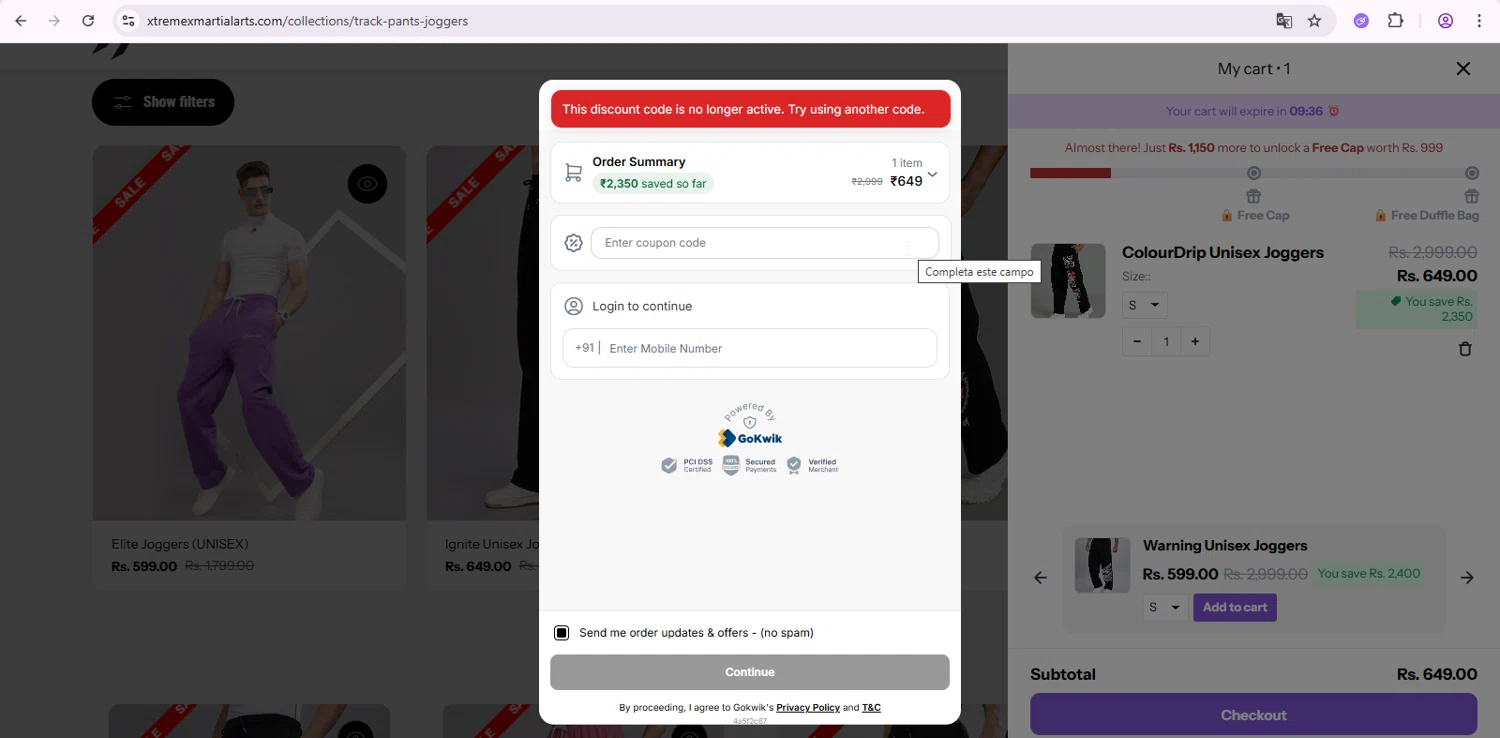Go back with browser back arrow

(20, 21)
